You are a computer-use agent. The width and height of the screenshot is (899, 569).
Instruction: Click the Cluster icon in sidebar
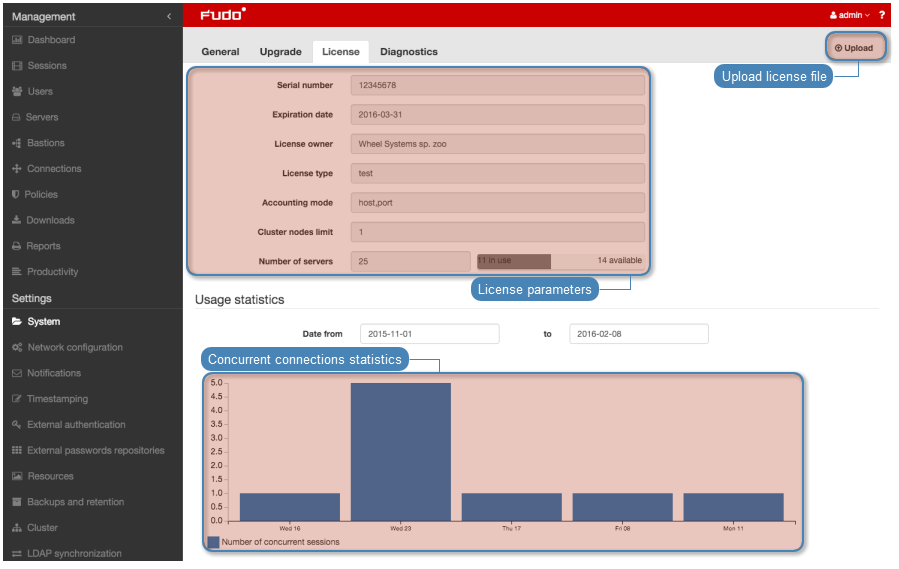pyautogui.click(x=17, y=528)
